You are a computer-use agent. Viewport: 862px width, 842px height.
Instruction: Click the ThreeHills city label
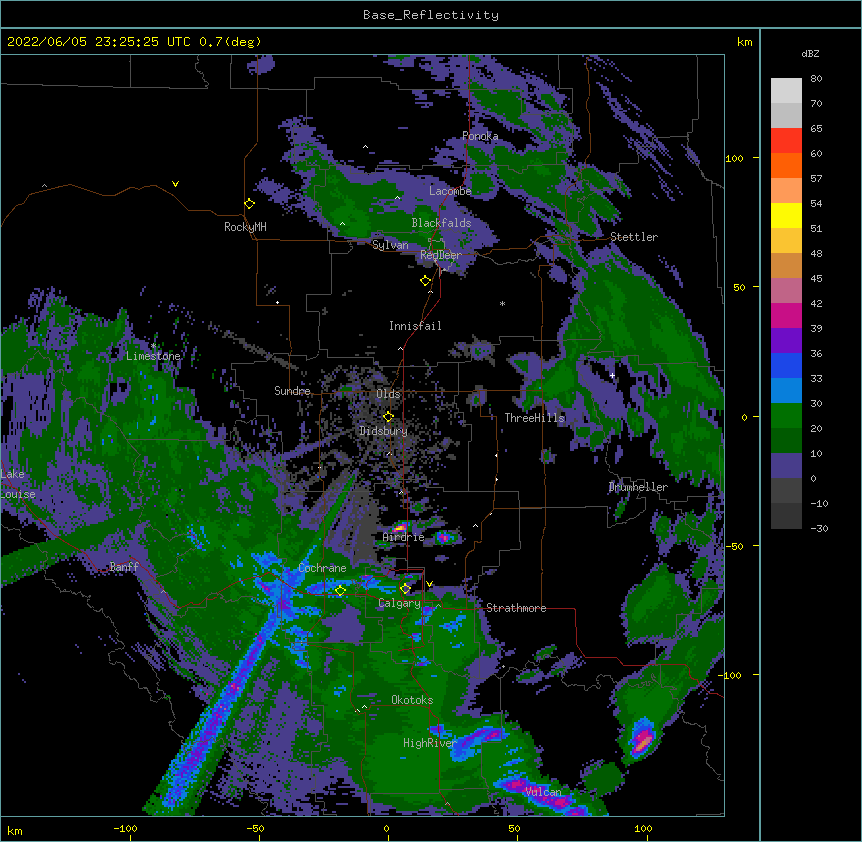(535, 418)
